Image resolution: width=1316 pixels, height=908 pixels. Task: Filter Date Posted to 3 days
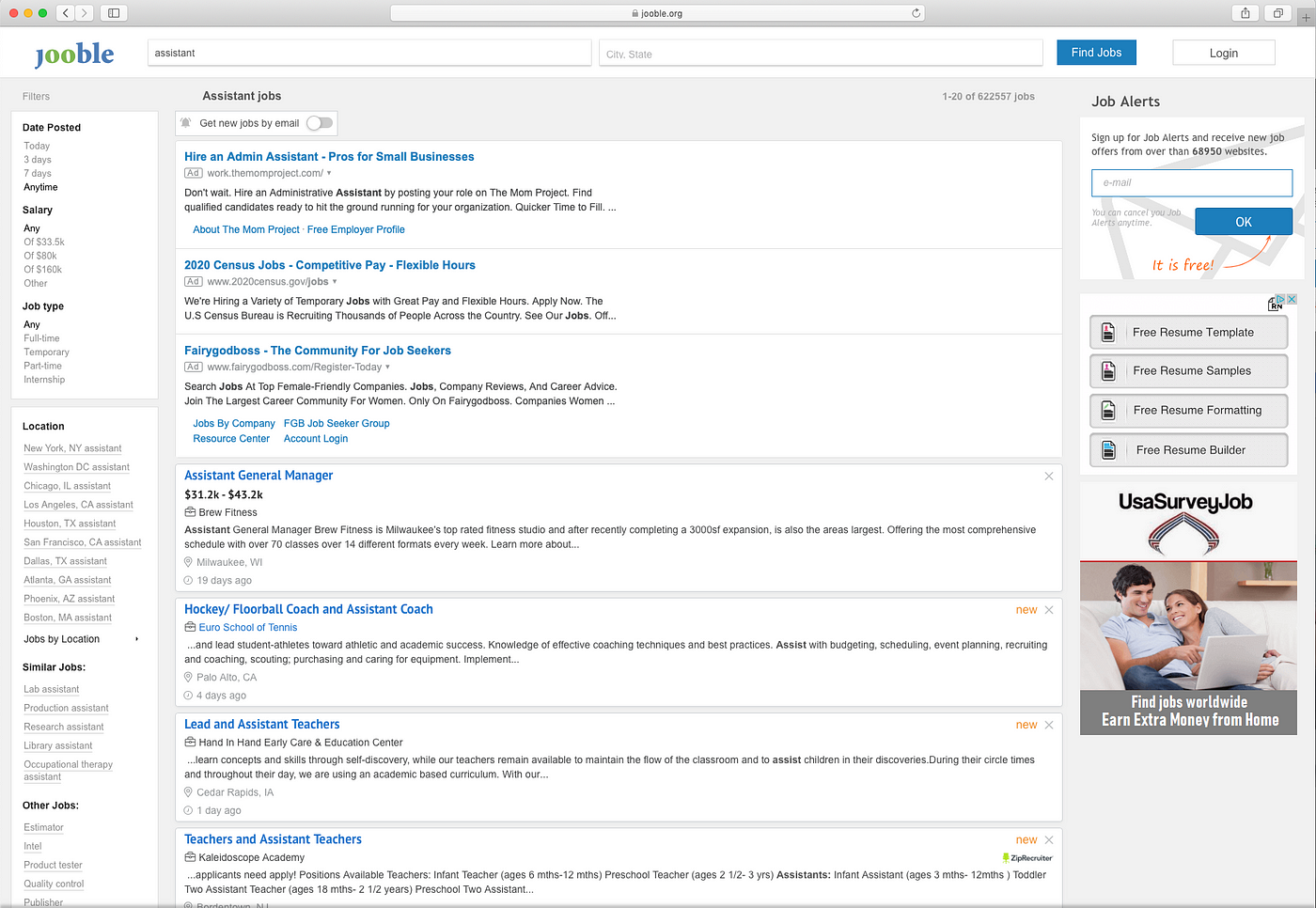(38, 160)
